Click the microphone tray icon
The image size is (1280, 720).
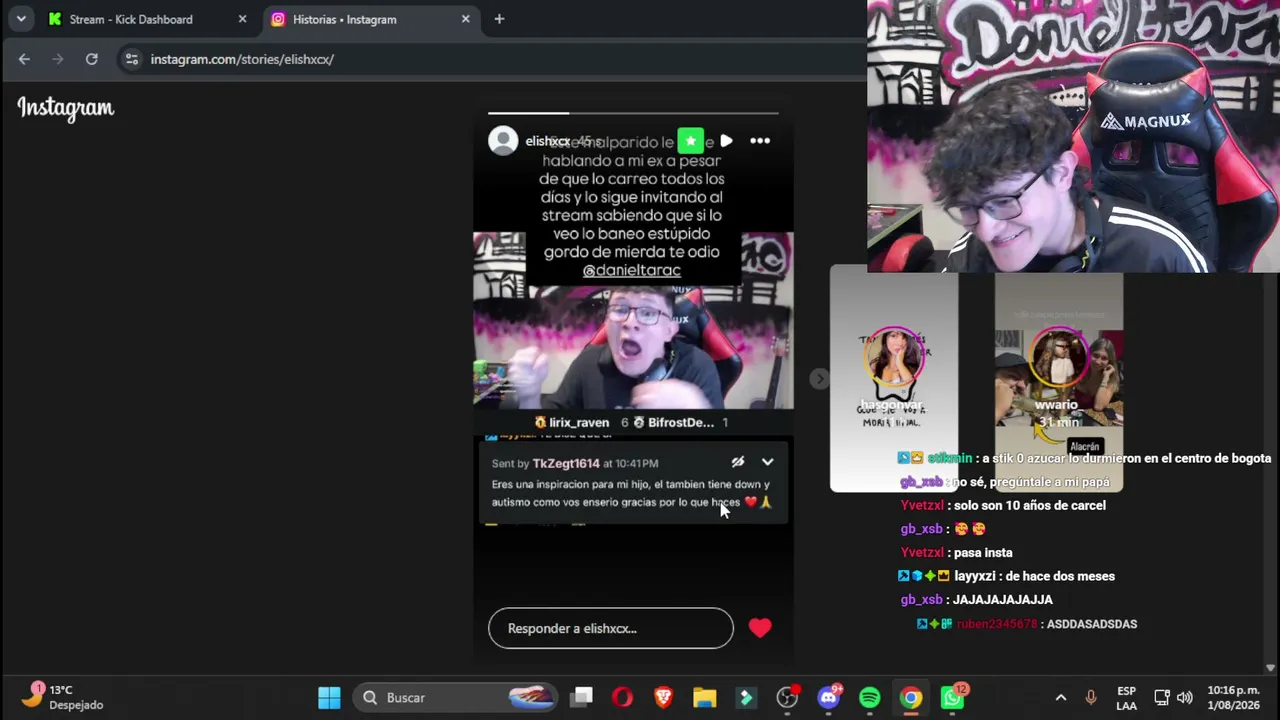1091,697
